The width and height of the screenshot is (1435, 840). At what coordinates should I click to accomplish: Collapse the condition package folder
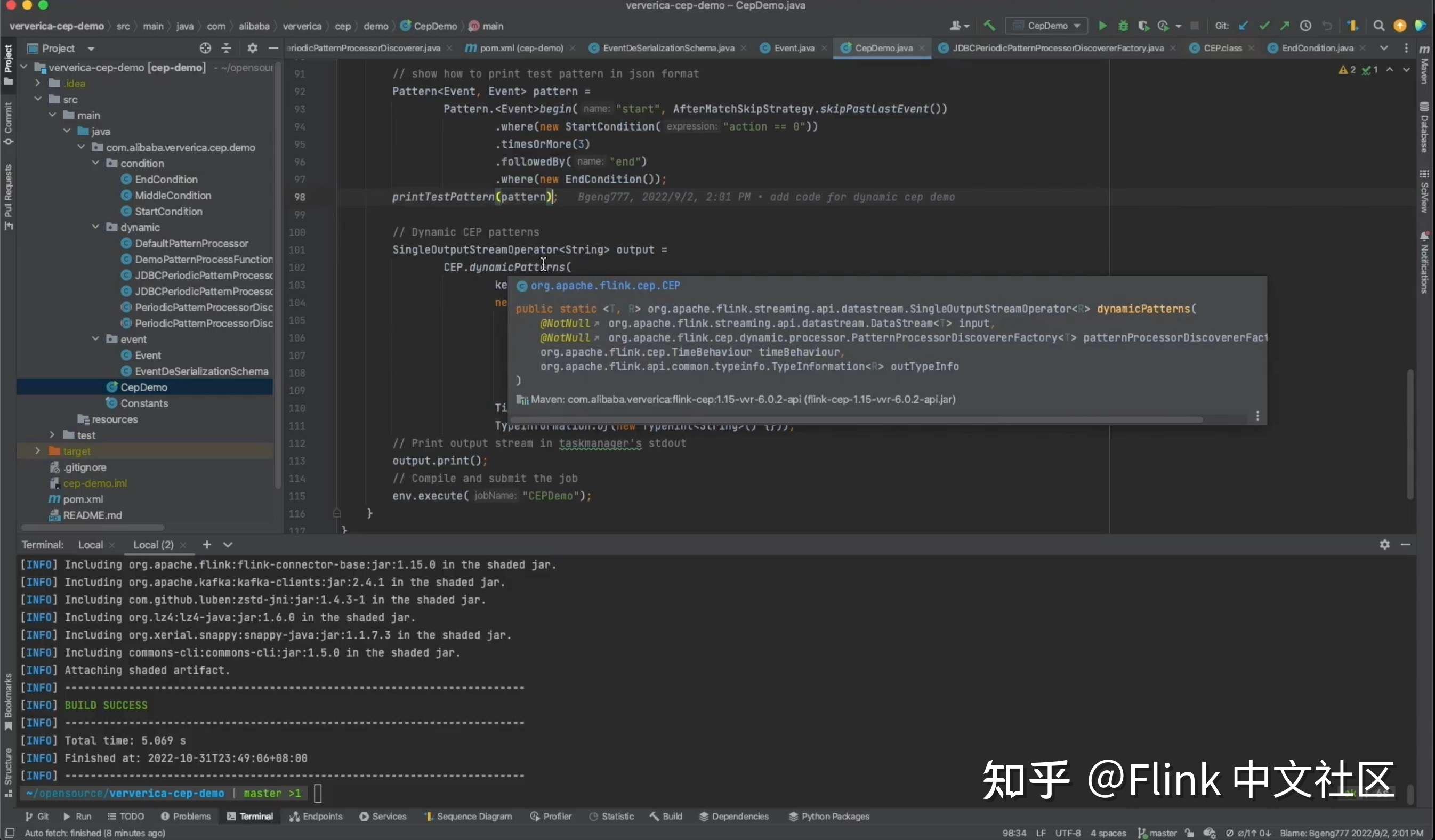pyautogui.click(x=95, y=163)
